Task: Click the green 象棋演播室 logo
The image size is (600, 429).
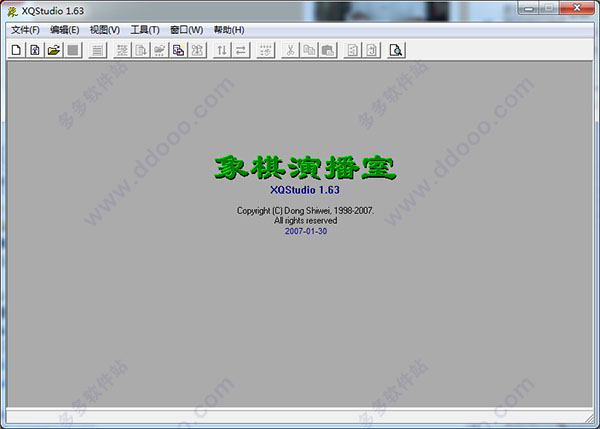Action: 305,167
